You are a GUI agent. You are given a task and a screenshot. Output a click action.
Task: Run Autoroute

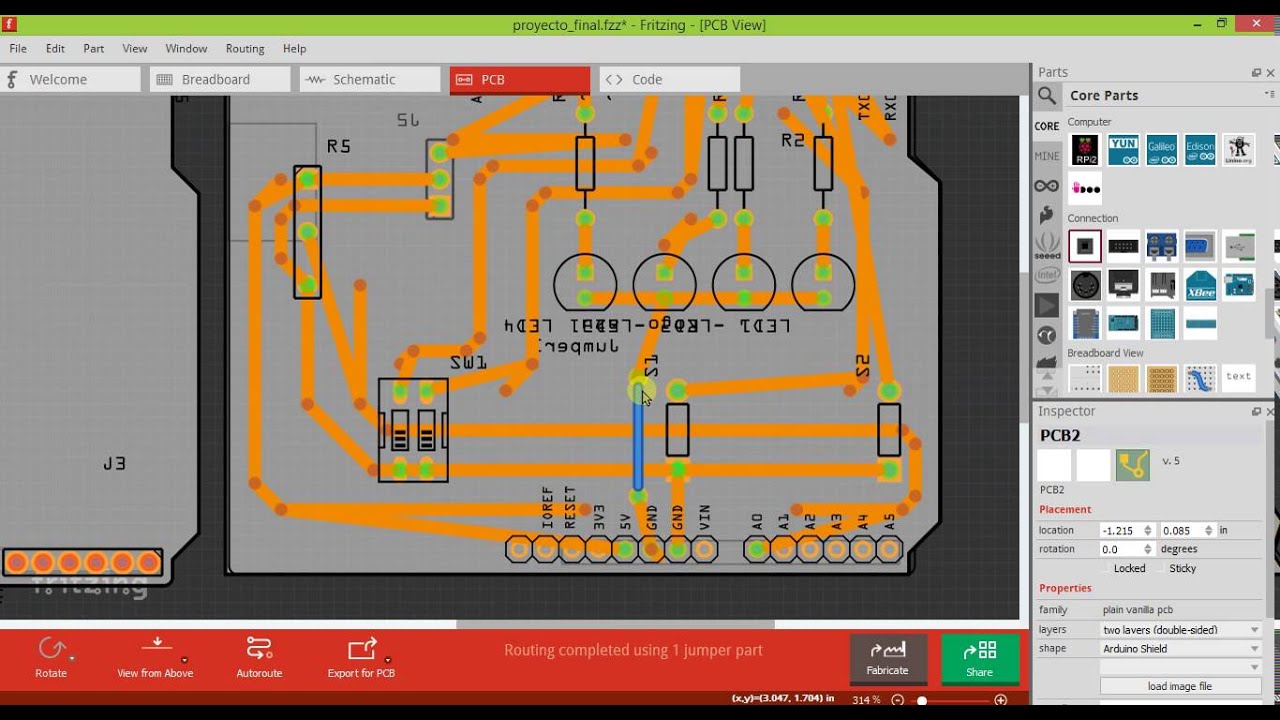pos(259,657)
